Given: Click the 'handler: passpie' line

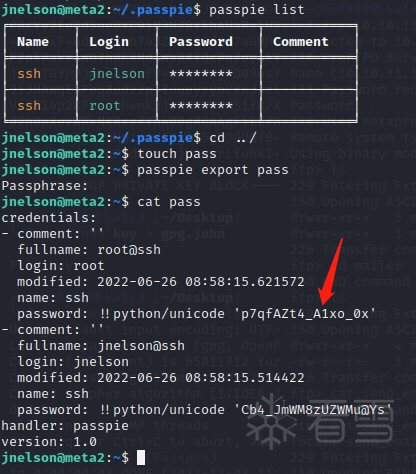Looking at the screenshot, I should coord(65,426).
